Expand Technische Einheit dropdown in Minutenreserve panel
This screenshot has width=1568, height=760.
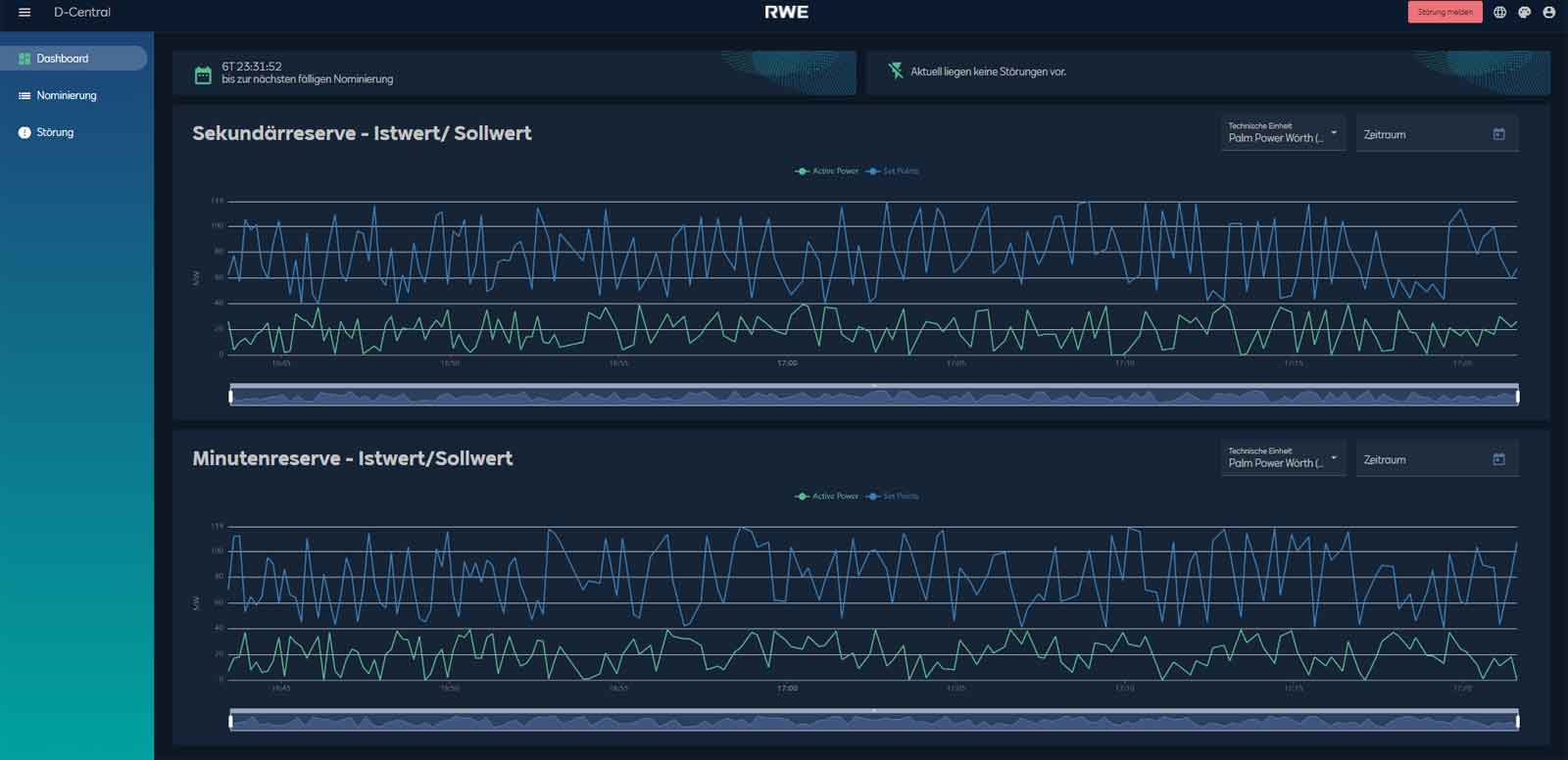[1283, 459]
